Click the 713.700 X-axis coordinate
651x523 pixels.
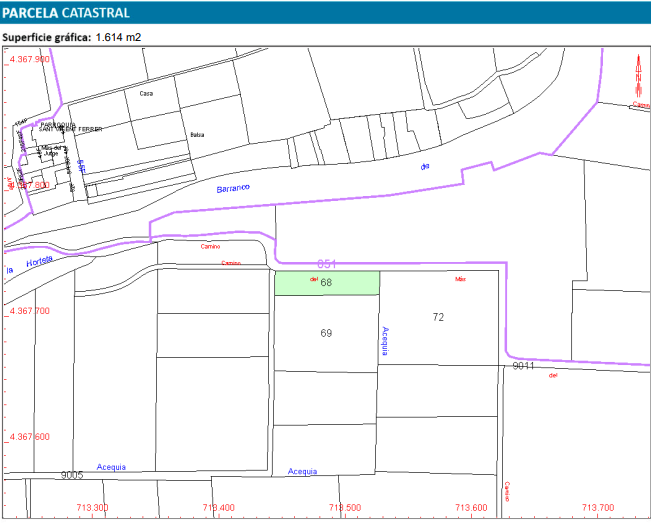click(x=598, y=508)
